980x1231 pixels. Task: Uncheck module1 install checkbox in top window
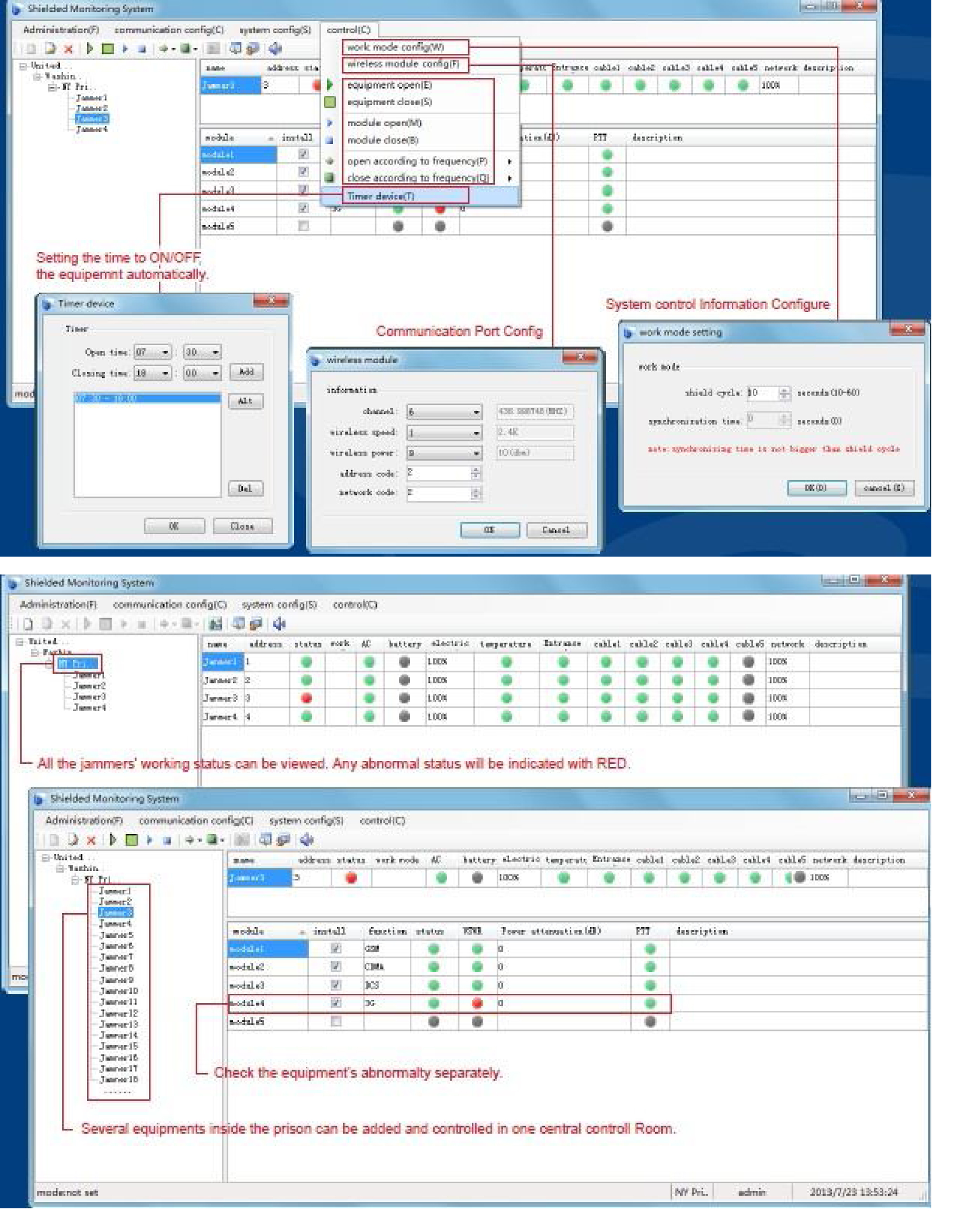tap(303, 154)
